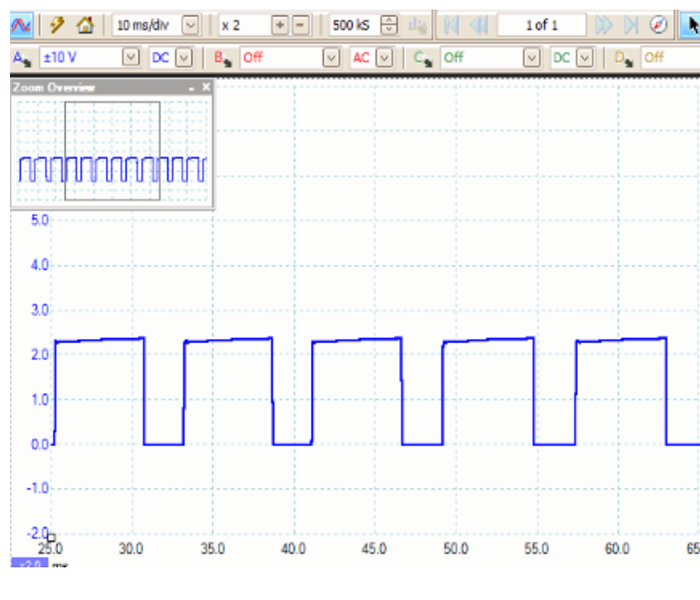Viewport: 700px width, 600px height.
Task: Click the 55.0 time axis label
Action: 537,548
